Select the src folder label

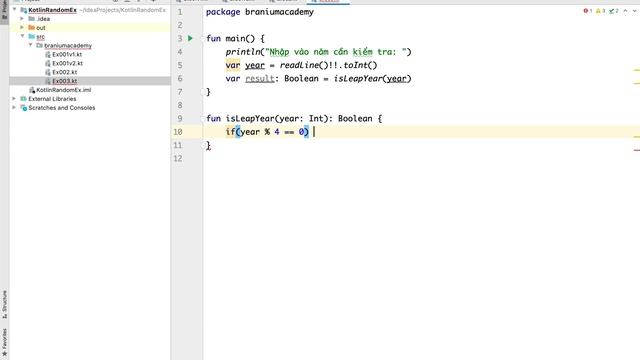pos(40,37)
